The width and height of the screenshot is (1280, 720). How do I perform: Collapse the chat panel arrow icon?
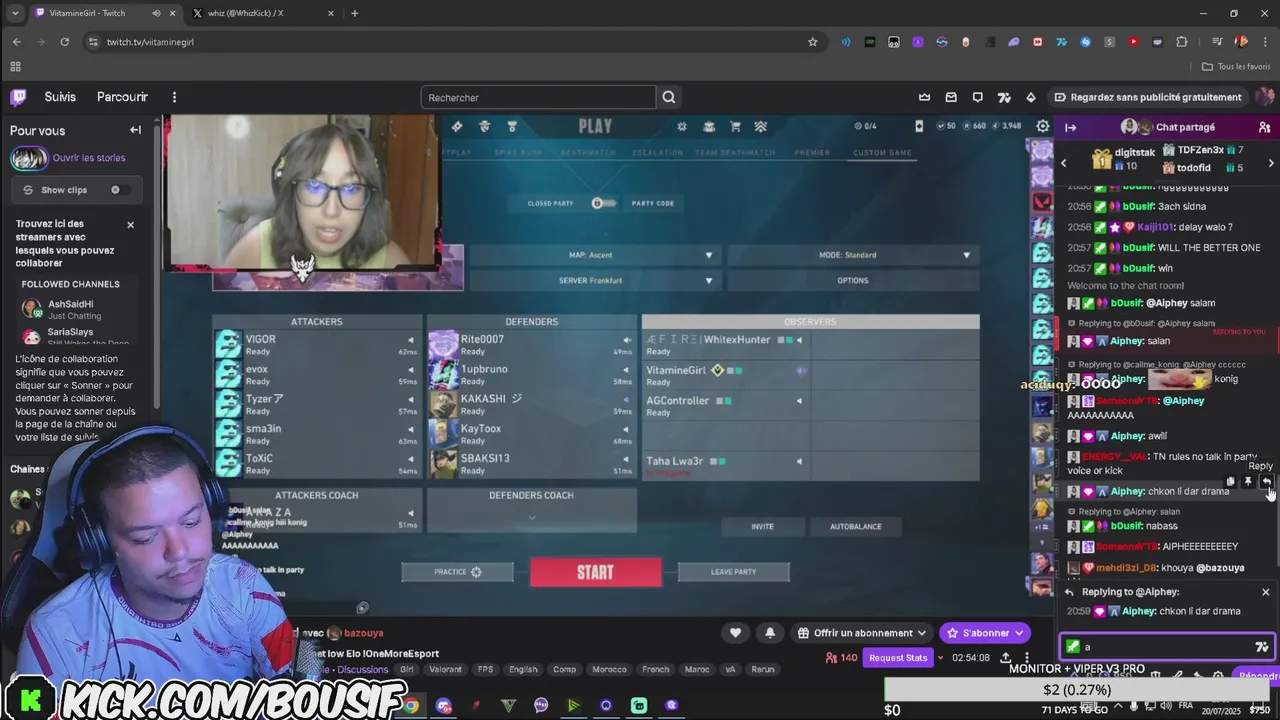[x=1070, y=127]
